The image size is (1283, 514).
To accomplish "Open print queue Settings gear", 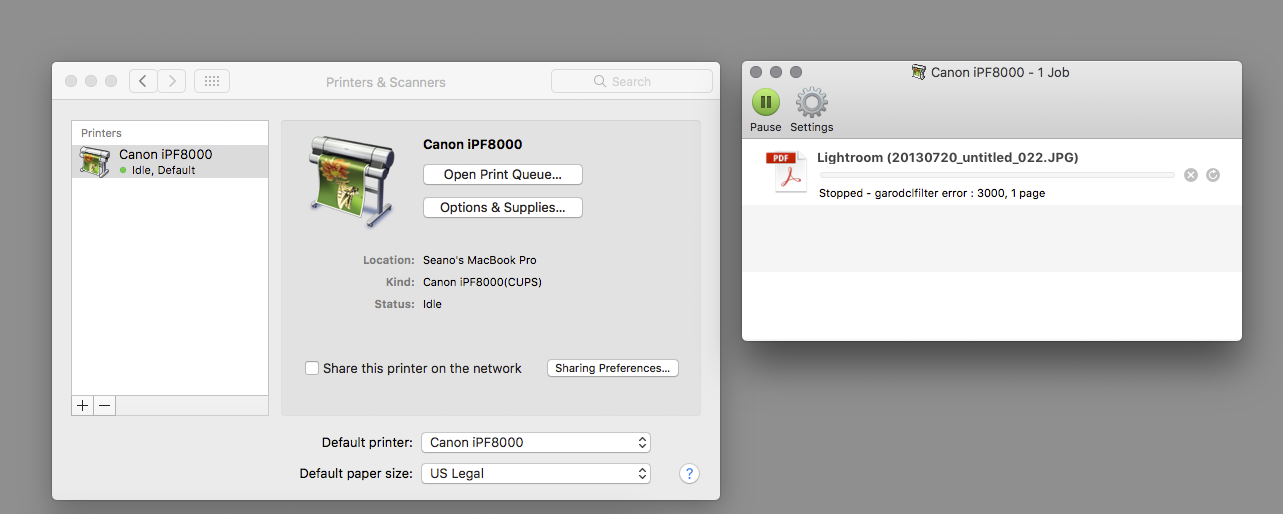I will point(811,102).
